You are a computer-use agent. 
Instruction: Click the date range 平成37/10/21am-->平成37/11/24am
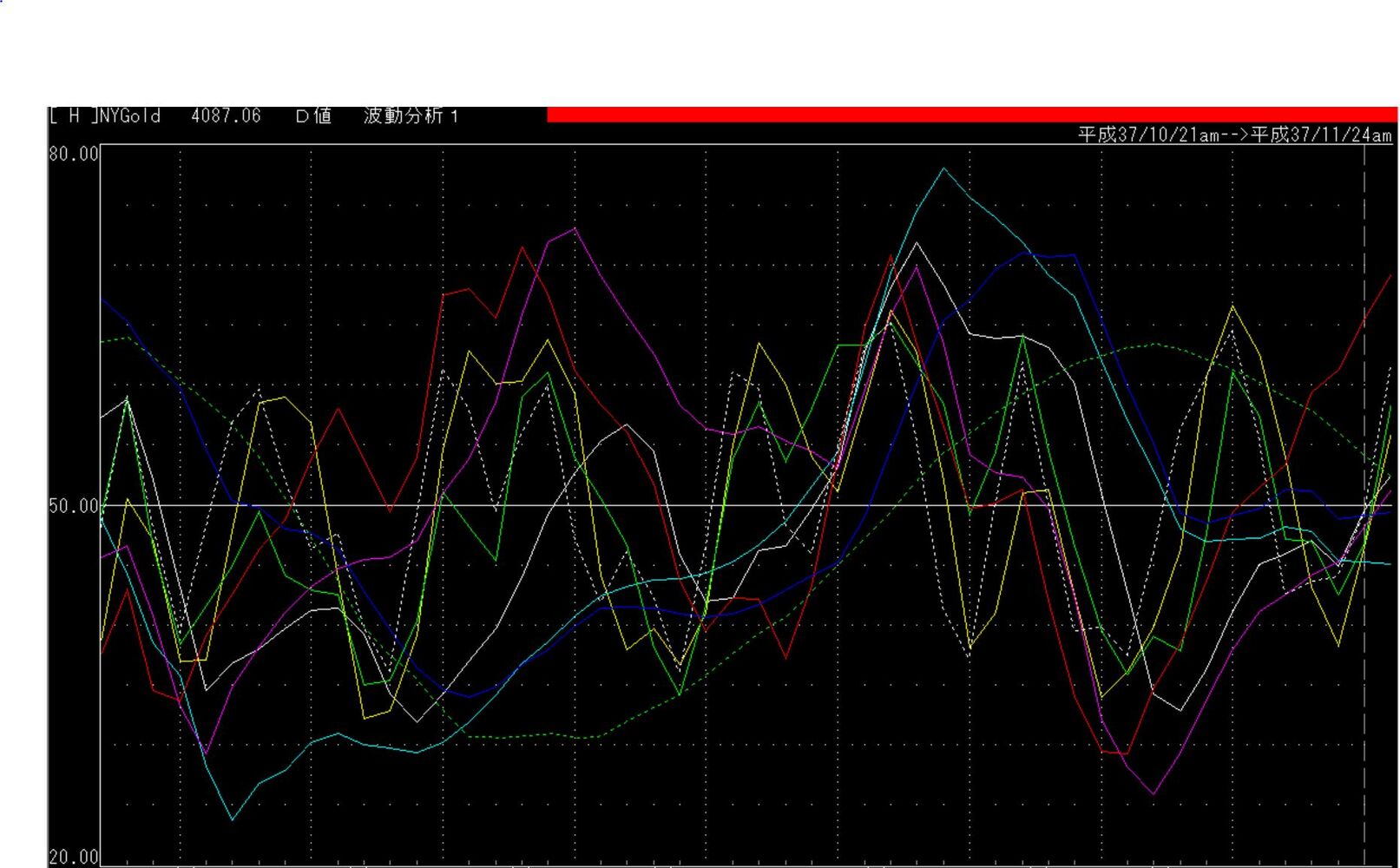[x=1234, y=135]
